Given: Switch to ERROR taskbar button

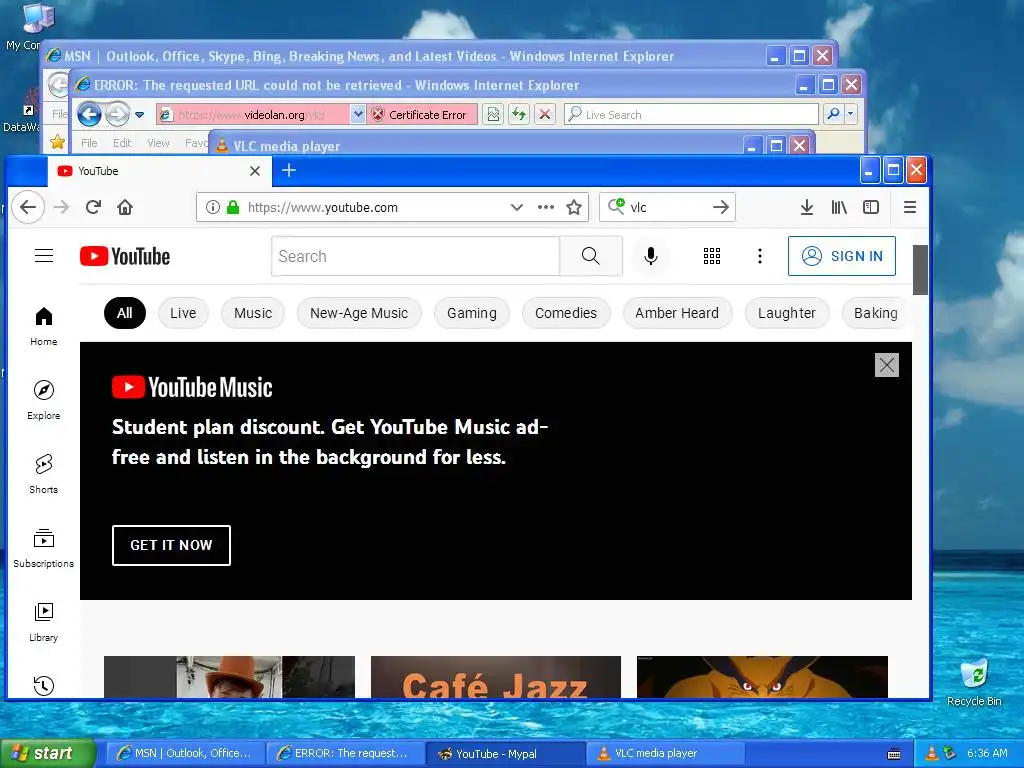Looking at the screenshot, I should tap(345, 754).
